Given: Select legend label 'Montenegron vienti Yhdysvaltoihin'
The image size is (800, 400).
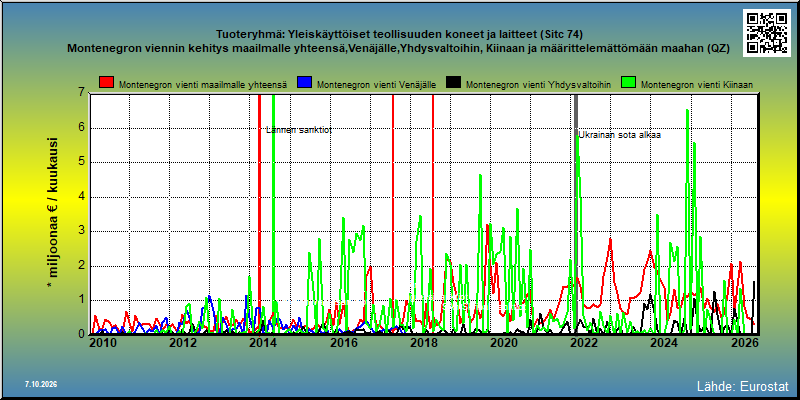Looking at the screenshot, I should pyautogui.click(x=538, y=85).
